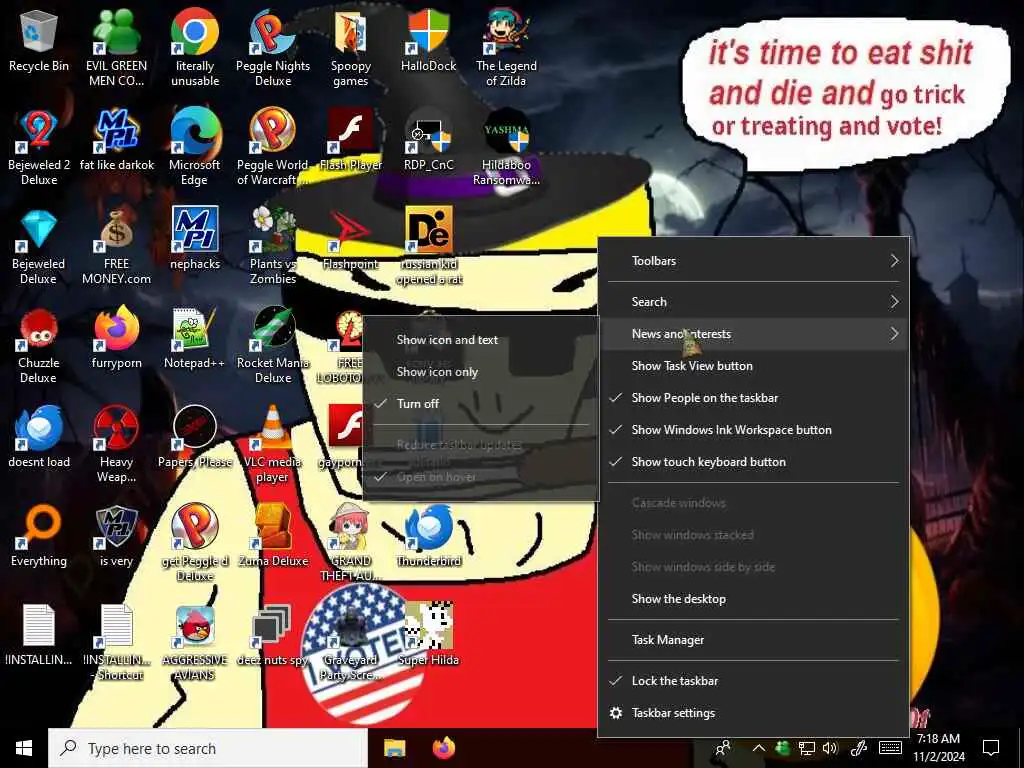
Task: Select the Notepad++ desktop icon
Action: coord(195,338)
